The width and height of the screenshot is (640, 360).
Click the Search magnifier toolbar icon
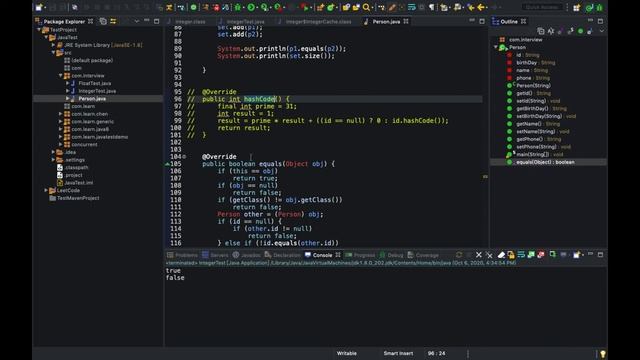click(x=366, y=7)
